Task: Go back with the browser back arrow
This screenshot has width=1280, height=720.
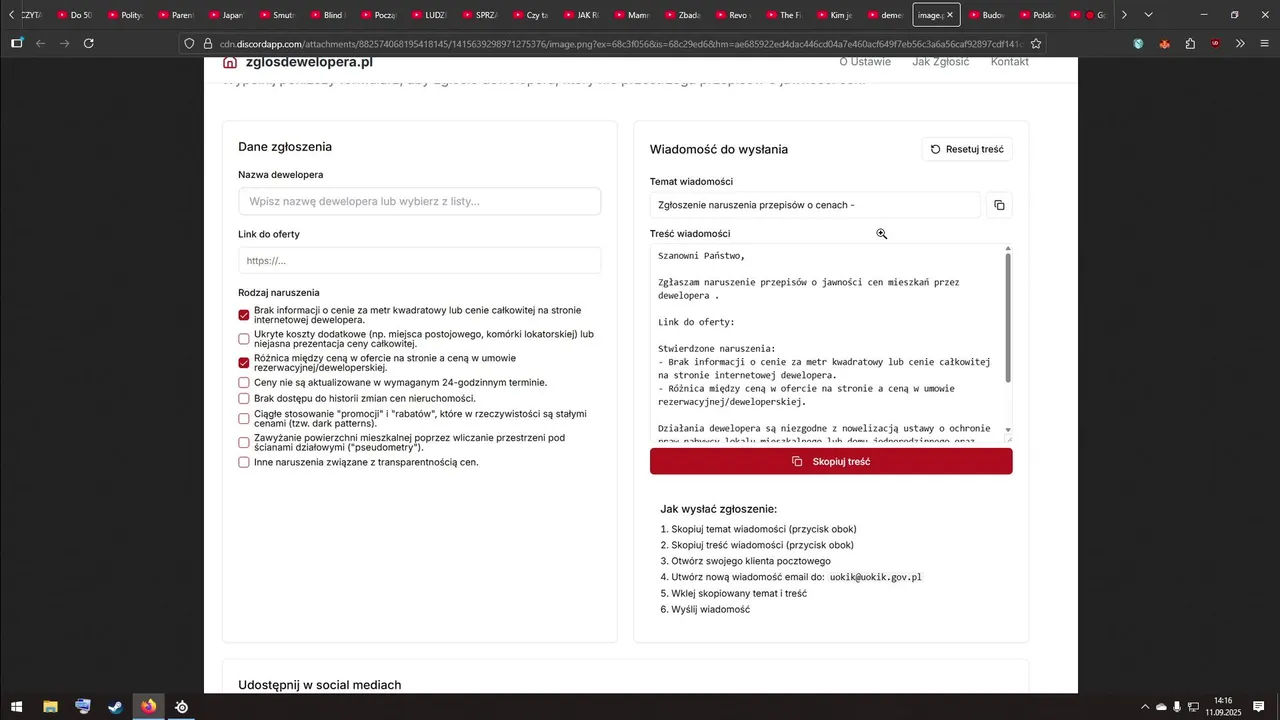Action: (41, 44)
